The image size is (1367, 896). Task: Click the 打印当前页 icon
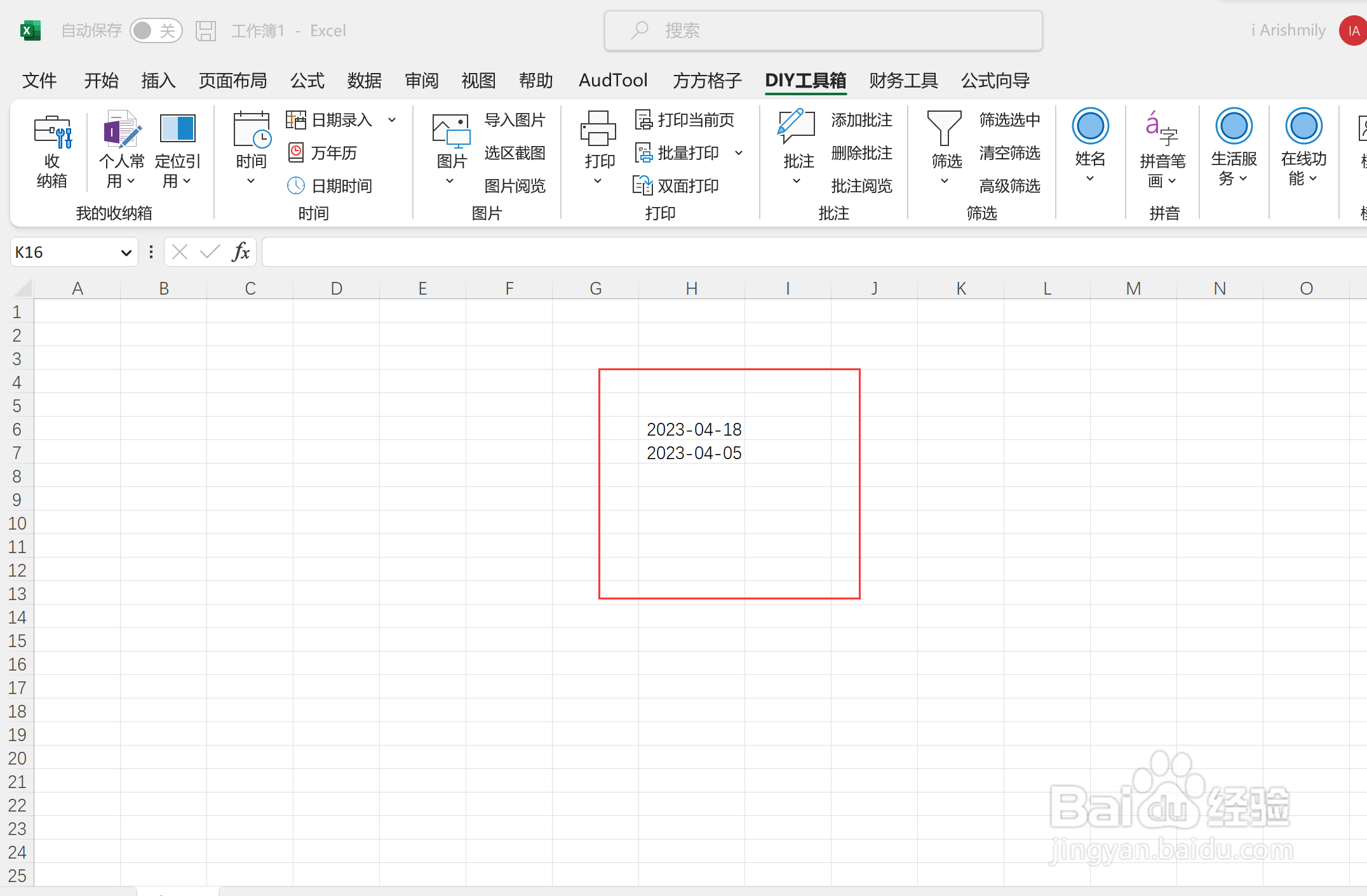[643, 119]
